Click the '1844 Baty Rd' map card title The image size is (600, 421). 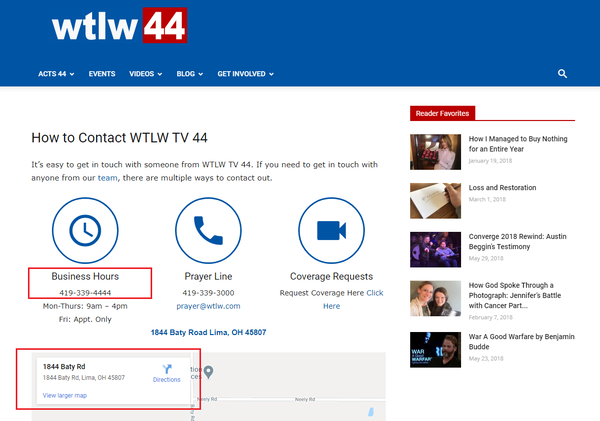[64, 367]
